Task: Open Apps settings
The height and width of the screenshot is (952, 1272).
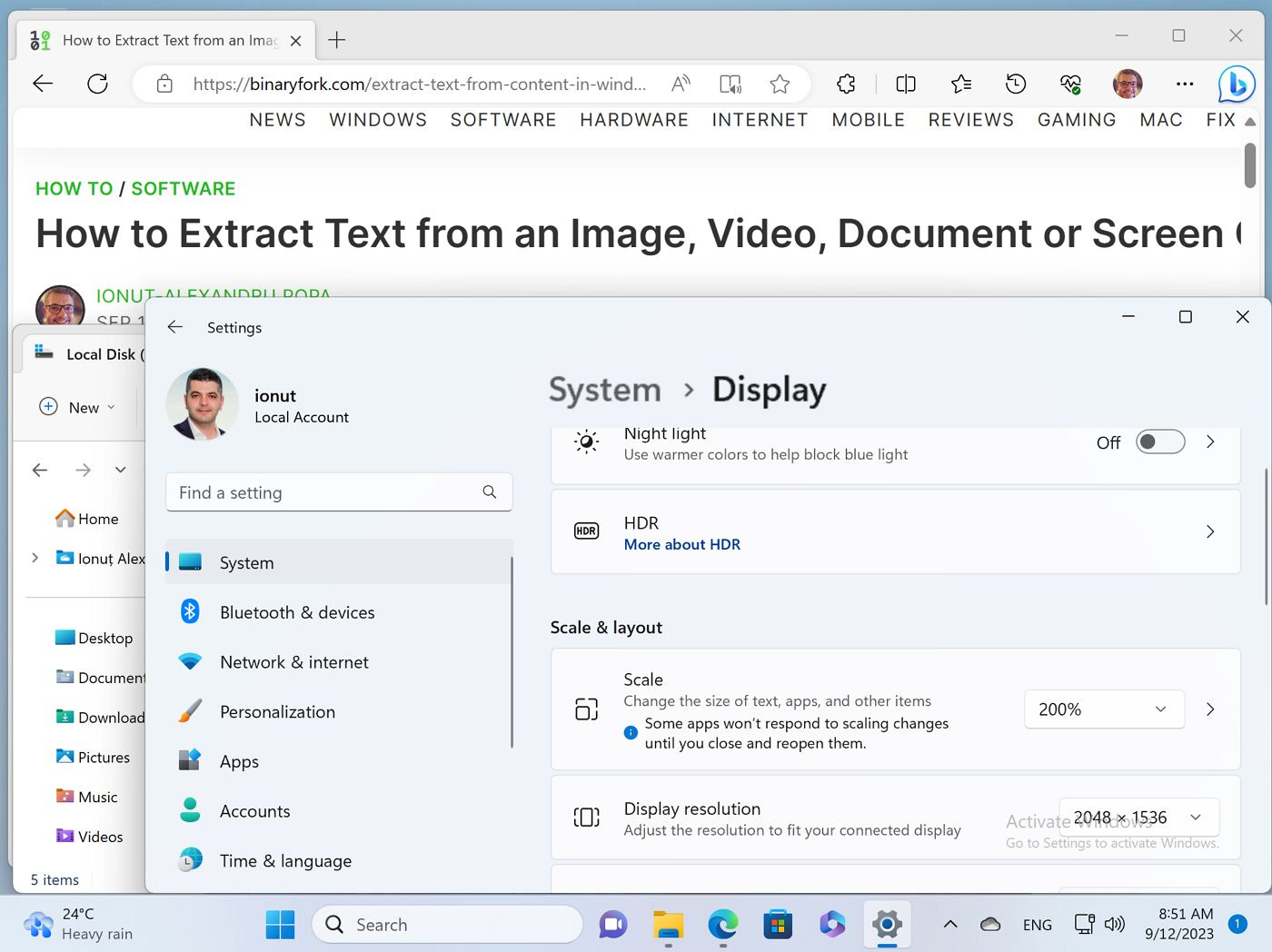Action: pos(239,760)
